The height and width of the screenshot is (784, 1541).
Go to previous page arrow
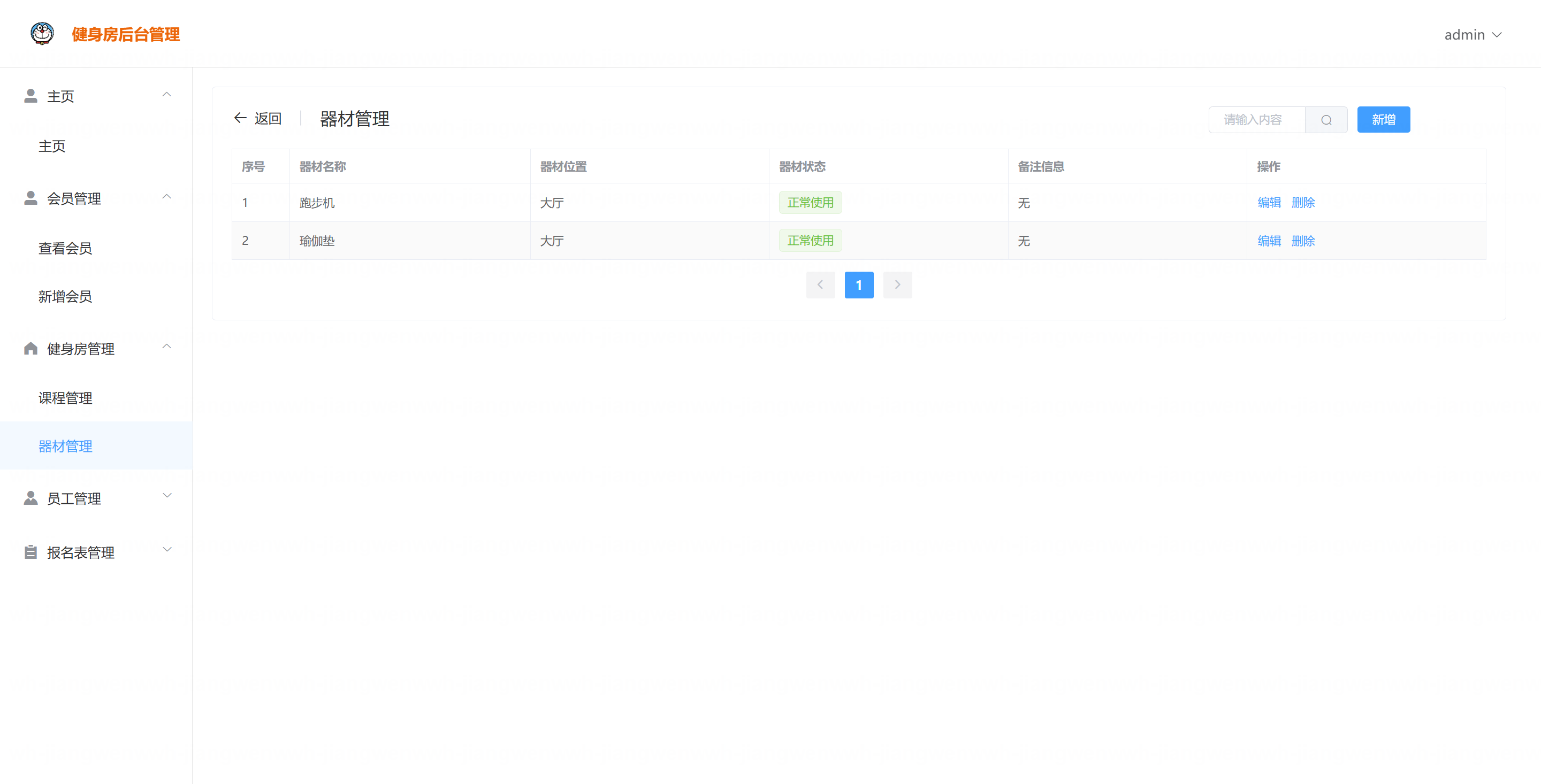tap(820, 285)
